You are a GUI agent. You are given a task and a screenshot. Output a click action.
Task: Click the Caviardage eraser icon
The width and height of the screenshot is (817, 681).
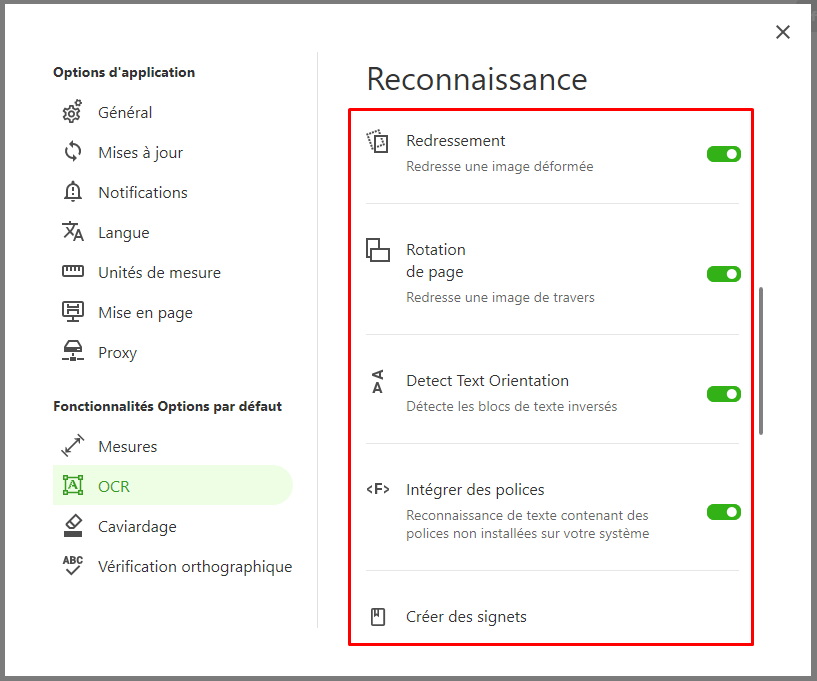coord(72,526)
